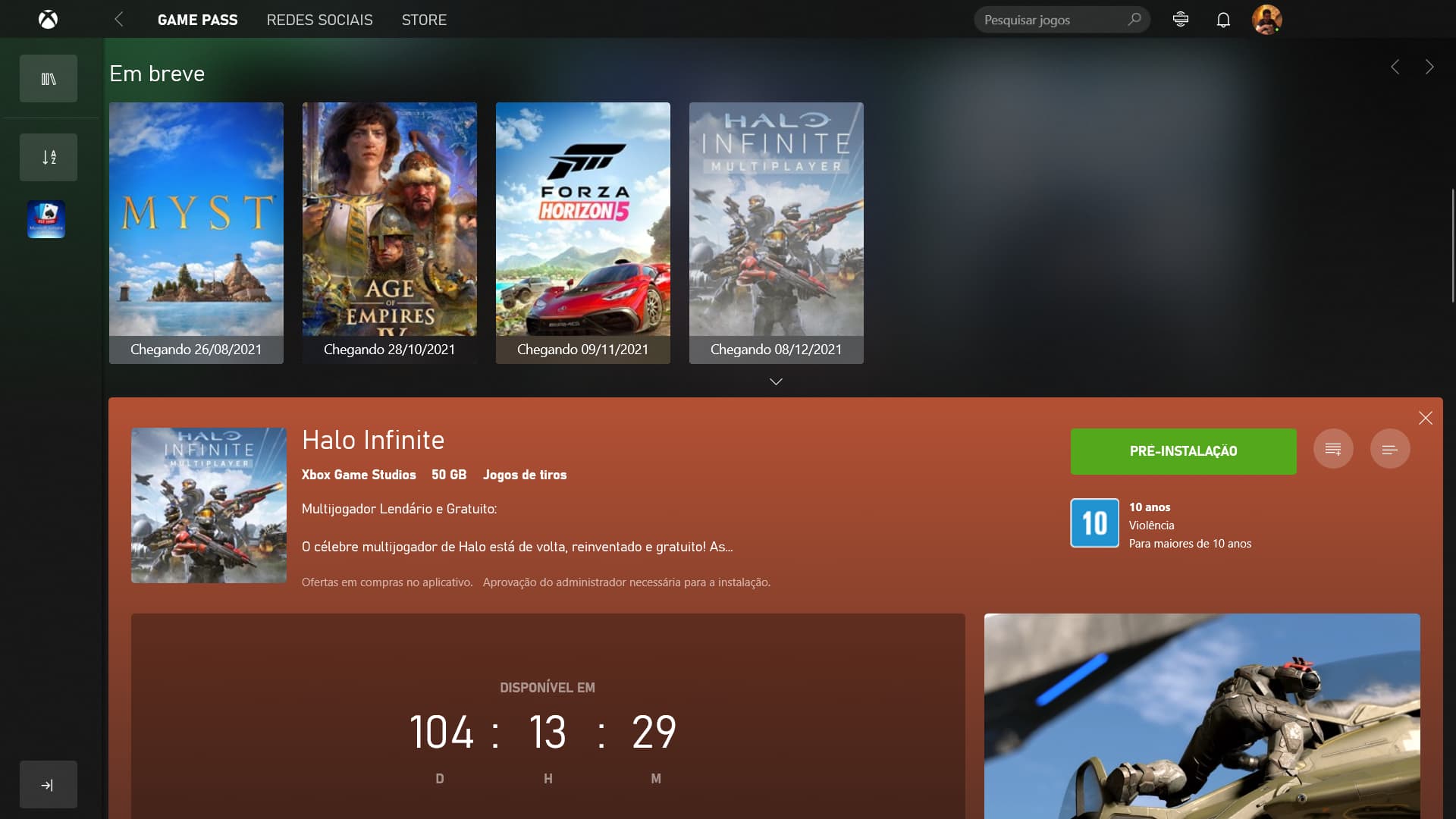1456x819 pixels.
Task: Open Xbox Game Studios publisher link
Action: tap(359, 475)
